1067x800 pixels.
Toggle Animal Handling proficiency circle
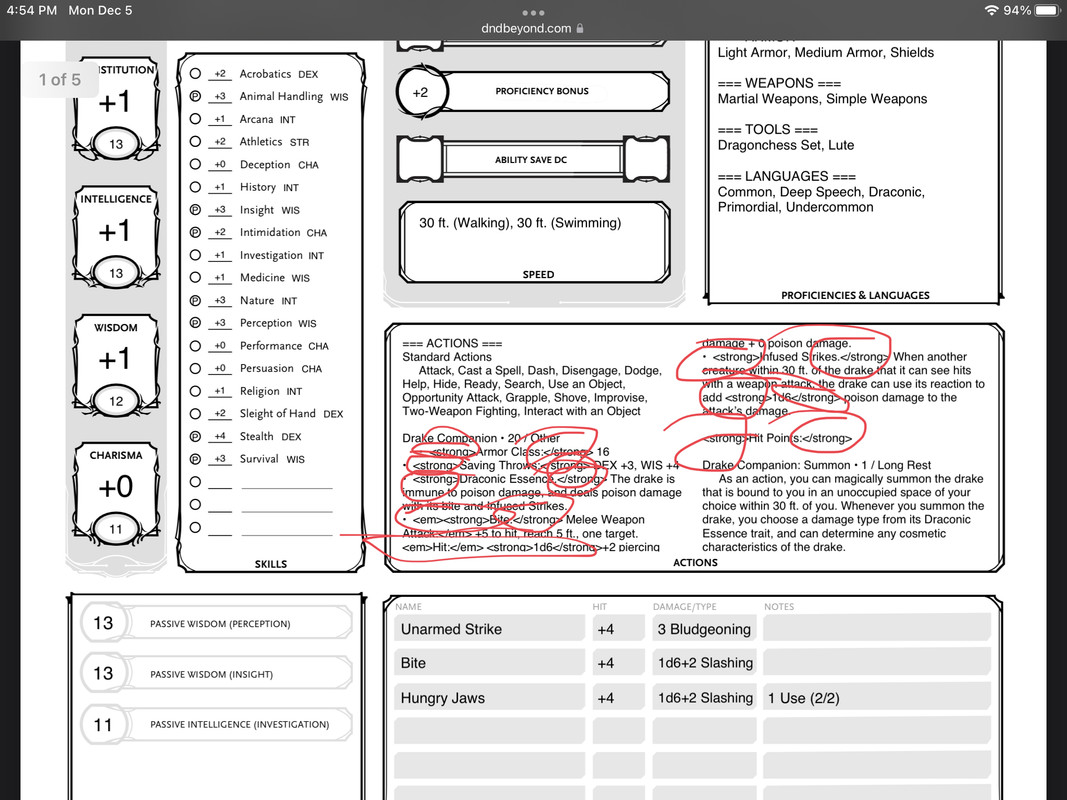(x=195, y=96)
